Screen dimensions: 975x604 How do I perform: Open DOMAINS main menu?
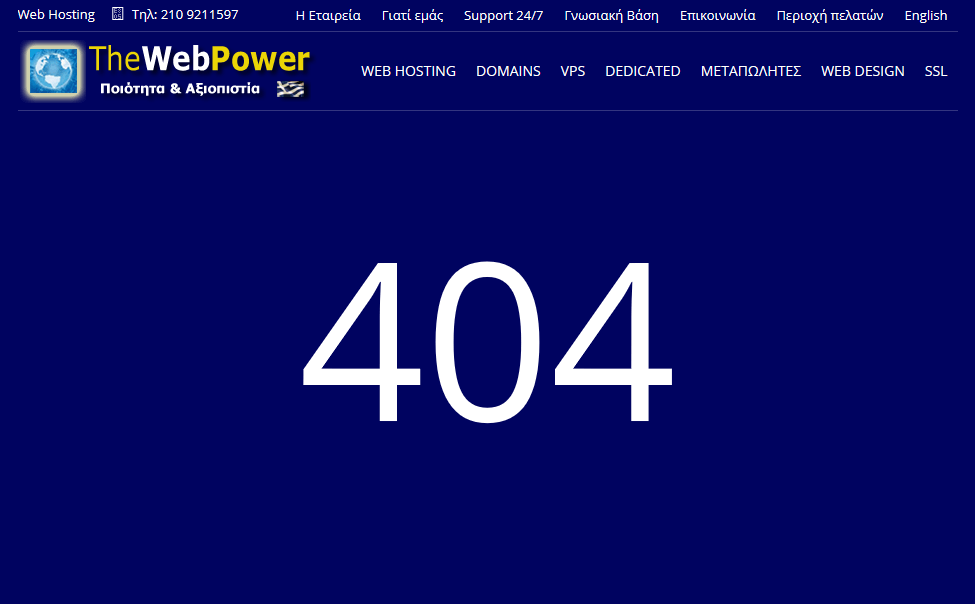[508, 71]
